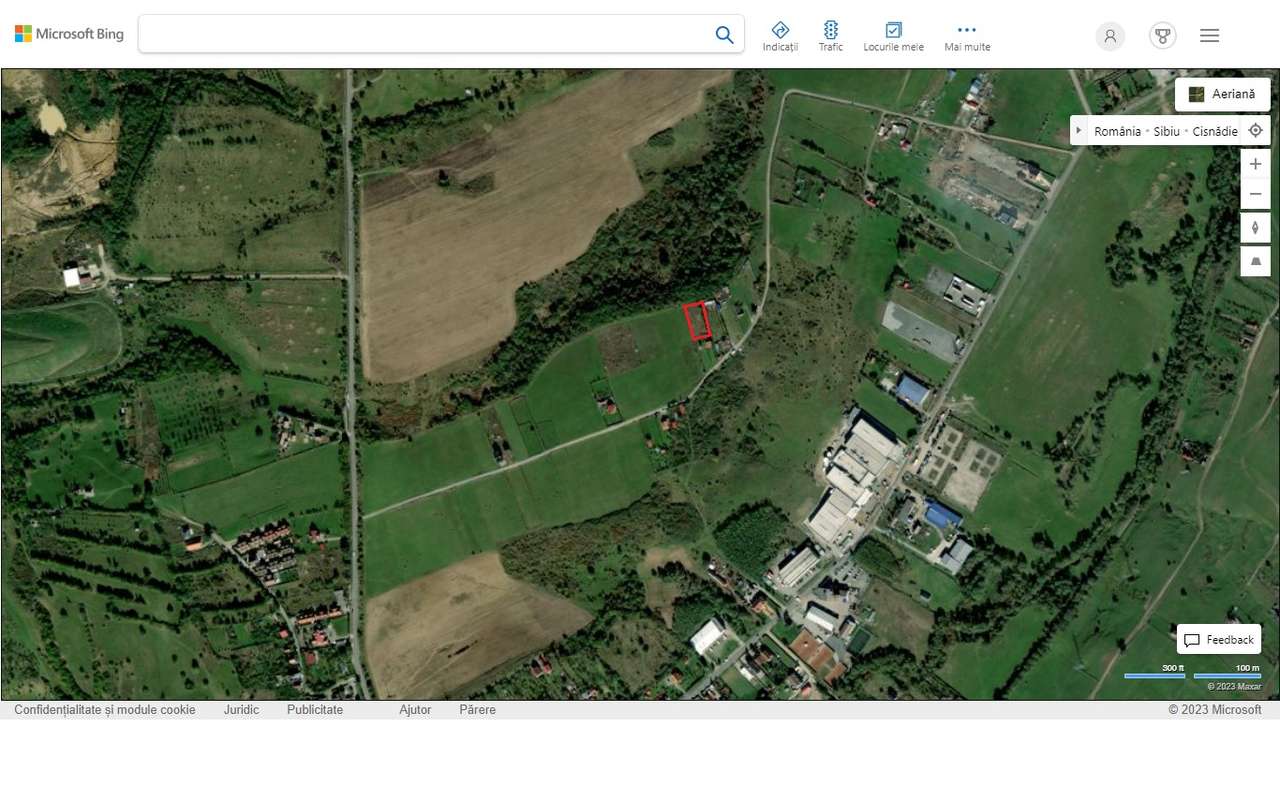The height and width of the screenshot is (800, 1280).
Task: Click the Feedback button
Action: 1219,639
